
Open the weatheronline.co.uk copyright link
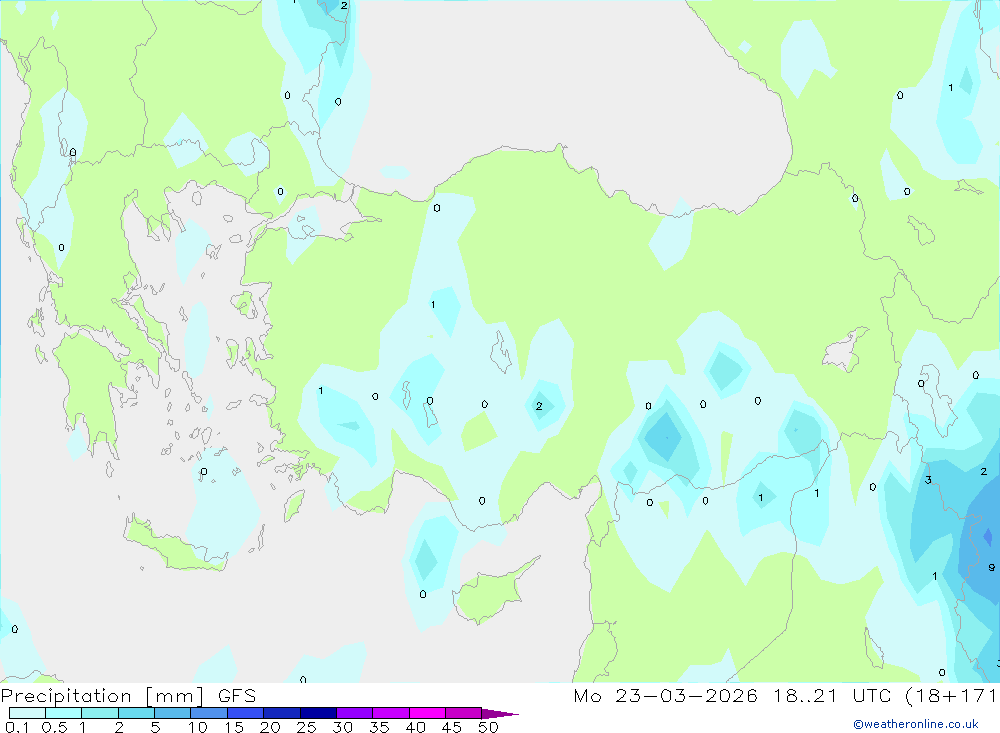pyautogui.click(x=916, y=724)
